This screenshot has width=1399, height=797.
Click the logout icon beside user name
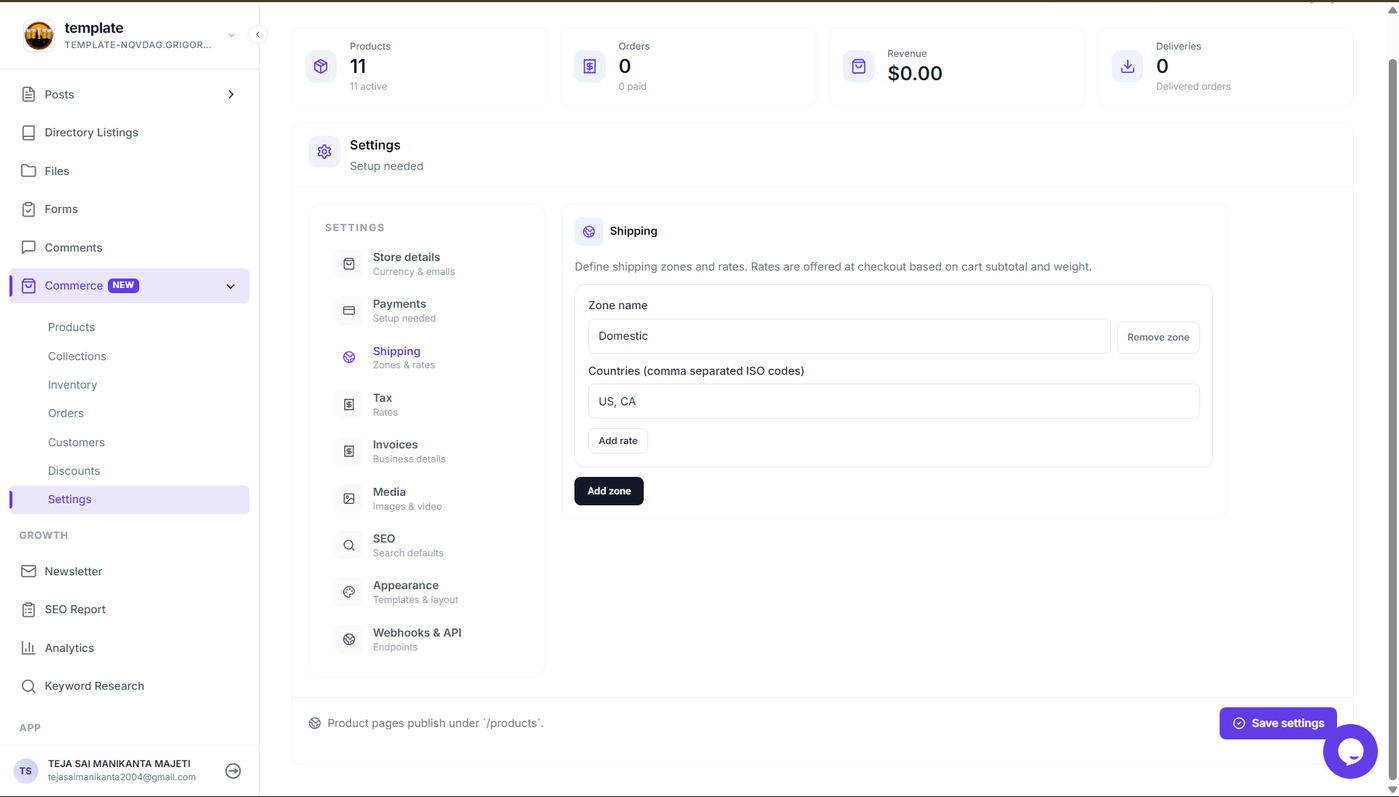(x=233, y=771)
